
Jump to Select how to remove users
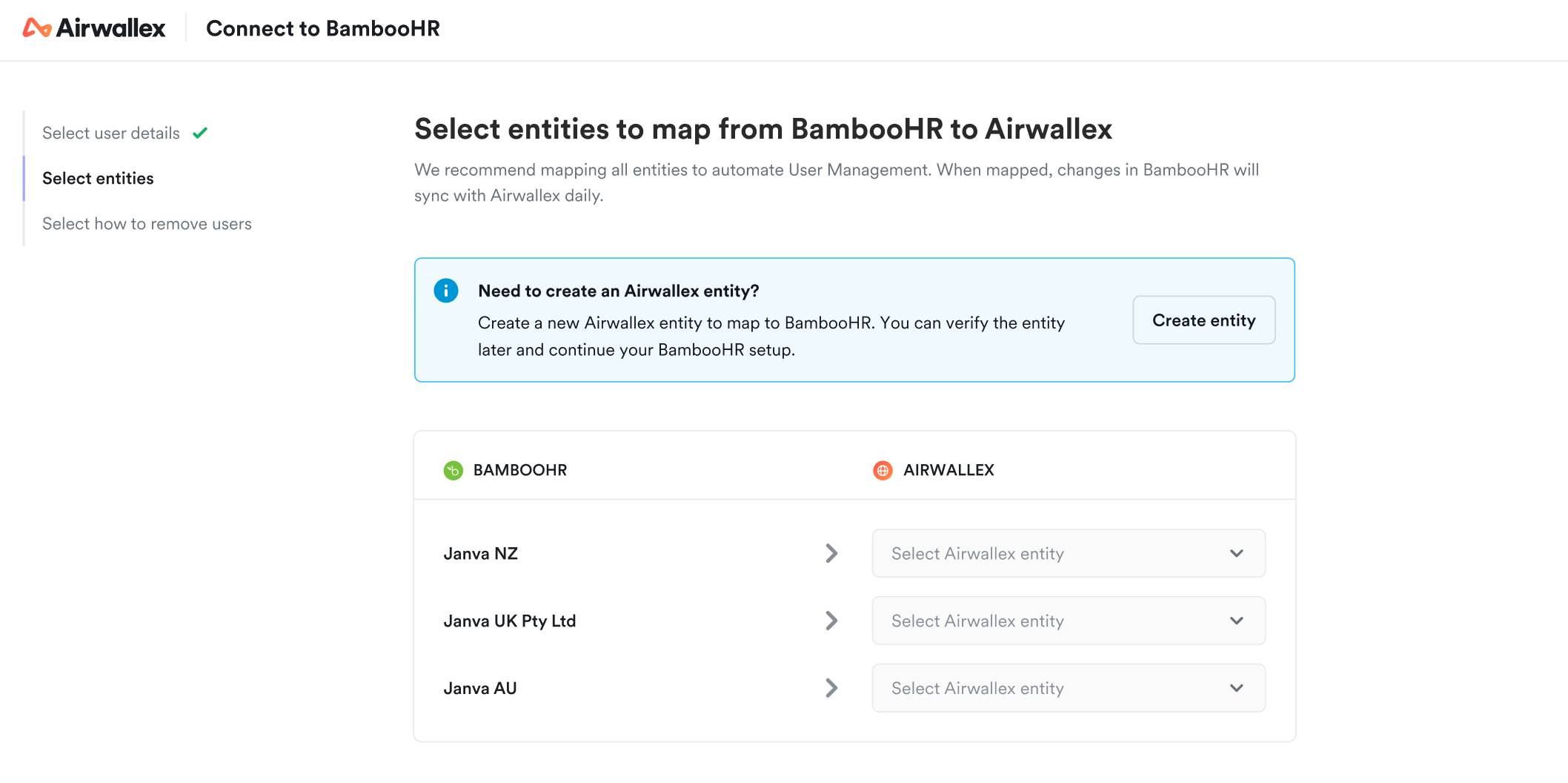[x=147, y=224]
